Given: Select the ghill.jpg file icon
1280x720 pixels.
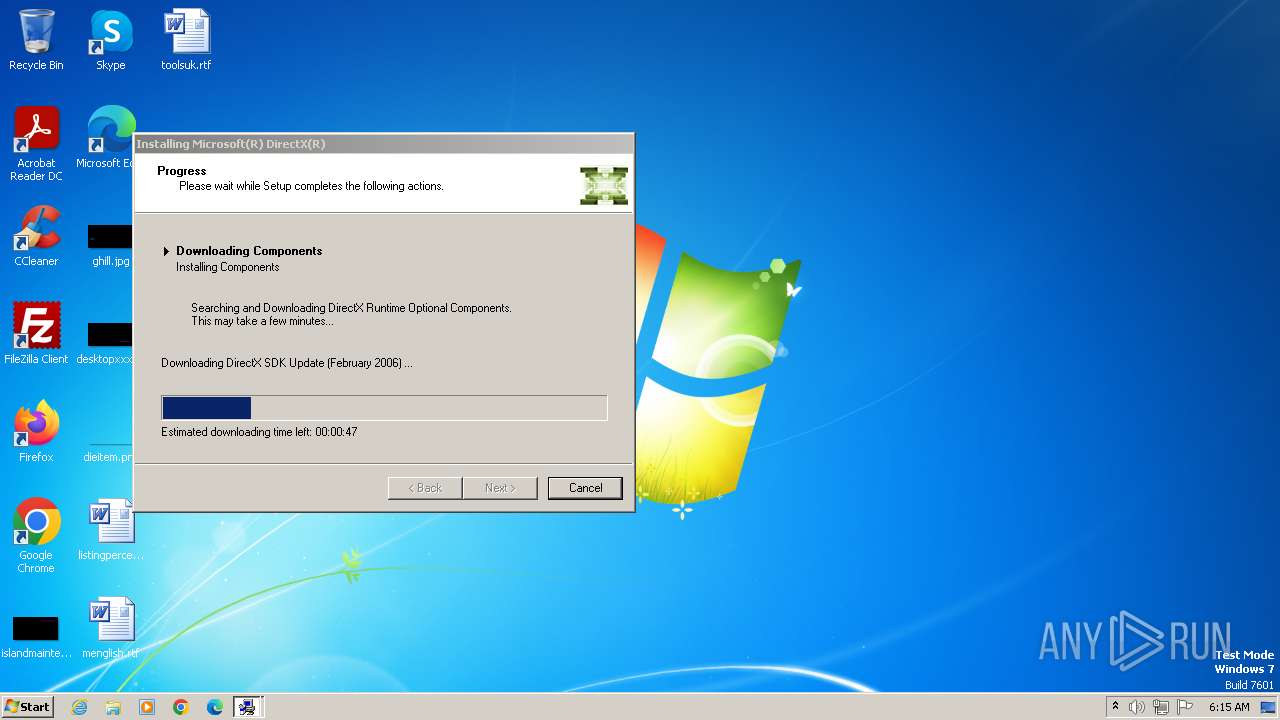Looking at the screenshot, I should [x=110, y=245].
